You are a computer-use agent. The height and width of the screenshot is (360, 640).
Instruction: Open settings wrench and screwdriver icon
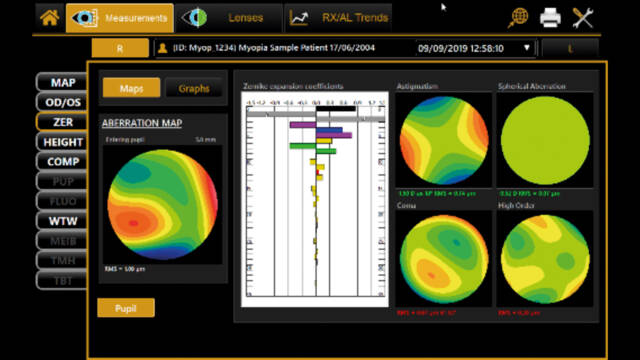pos(582,18)
